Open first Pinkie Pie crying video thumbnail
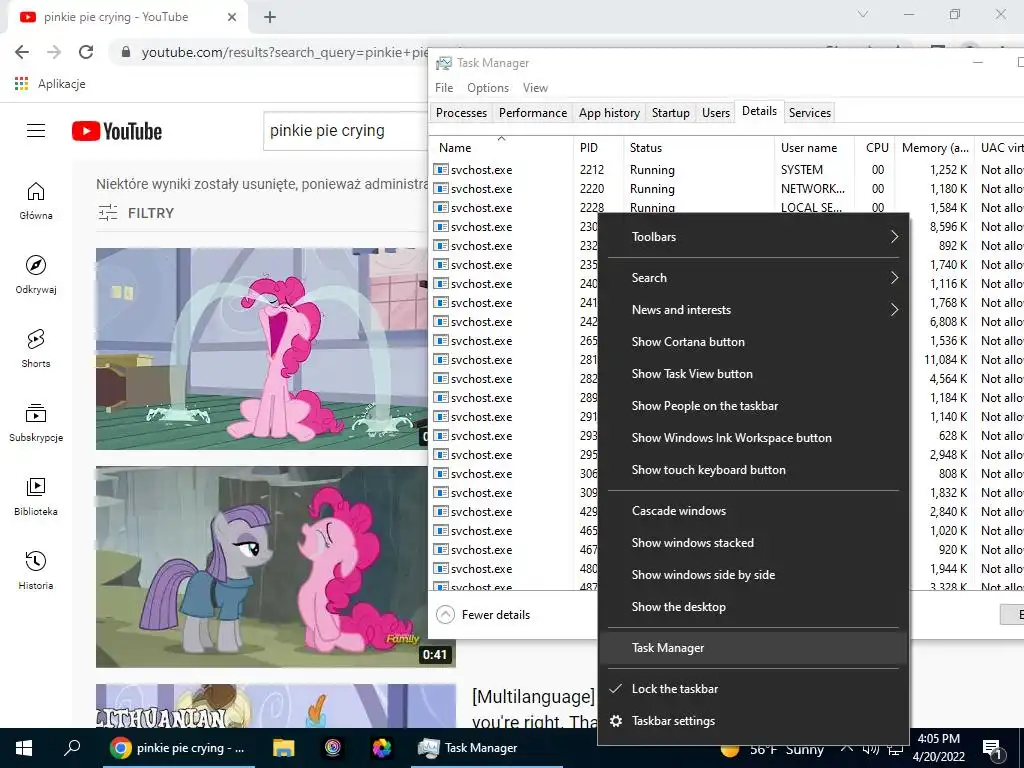This screenshot has width=1024, height=768. point(262,349)
